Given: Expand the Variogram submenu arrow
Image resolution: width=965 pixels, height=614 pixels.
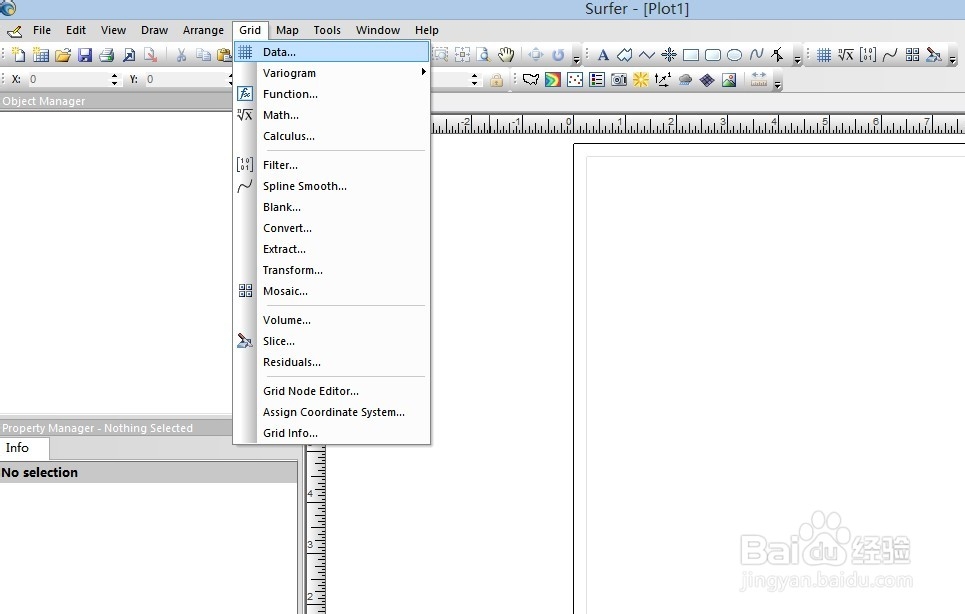Looking at the screenshot, I should pos(423,72).
